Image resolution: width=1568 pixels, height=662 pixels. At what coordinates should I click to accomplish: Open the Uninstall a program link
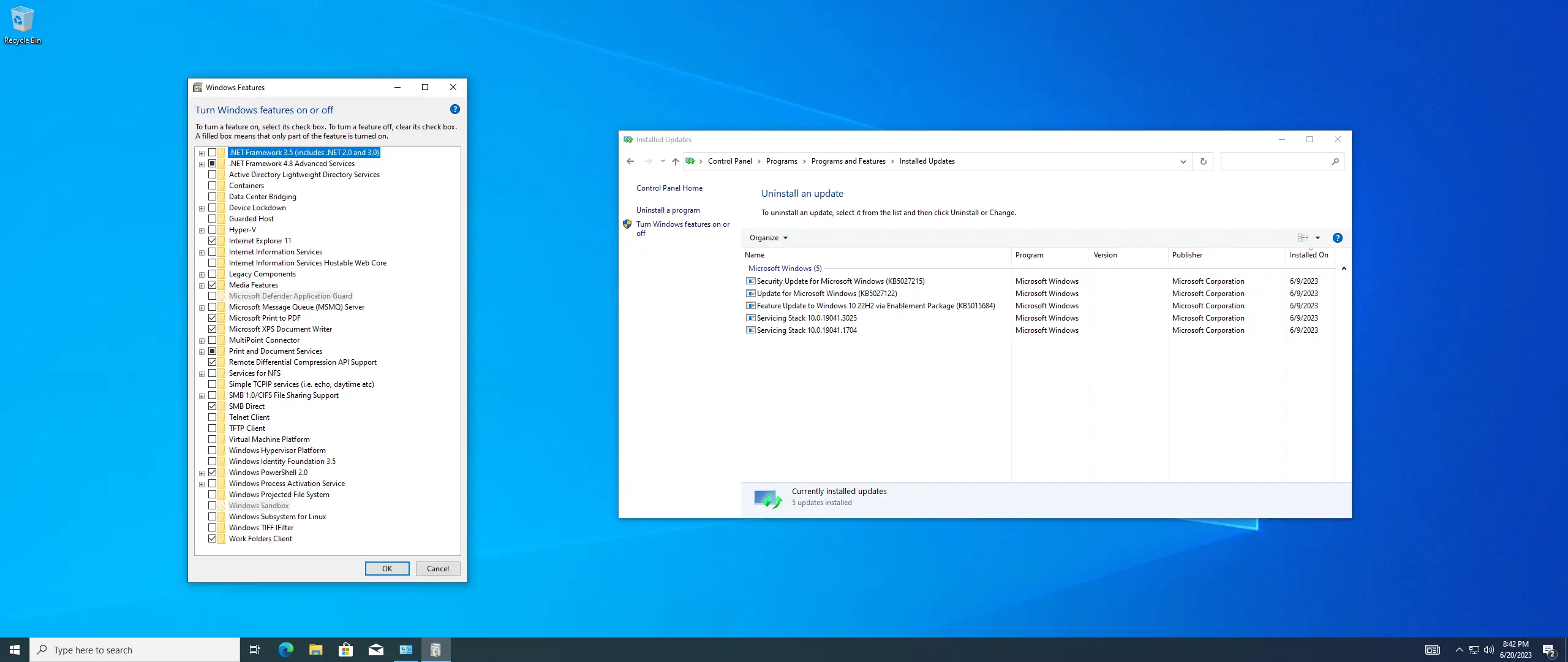coord(668,210)
